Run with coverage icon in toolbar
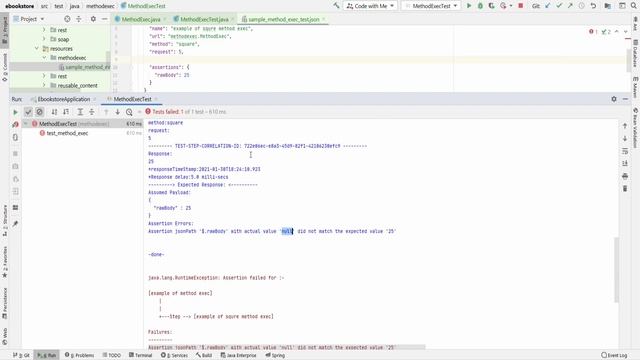Screen dimensions: 640x360 pyautogui.click(x=492, y=6)
